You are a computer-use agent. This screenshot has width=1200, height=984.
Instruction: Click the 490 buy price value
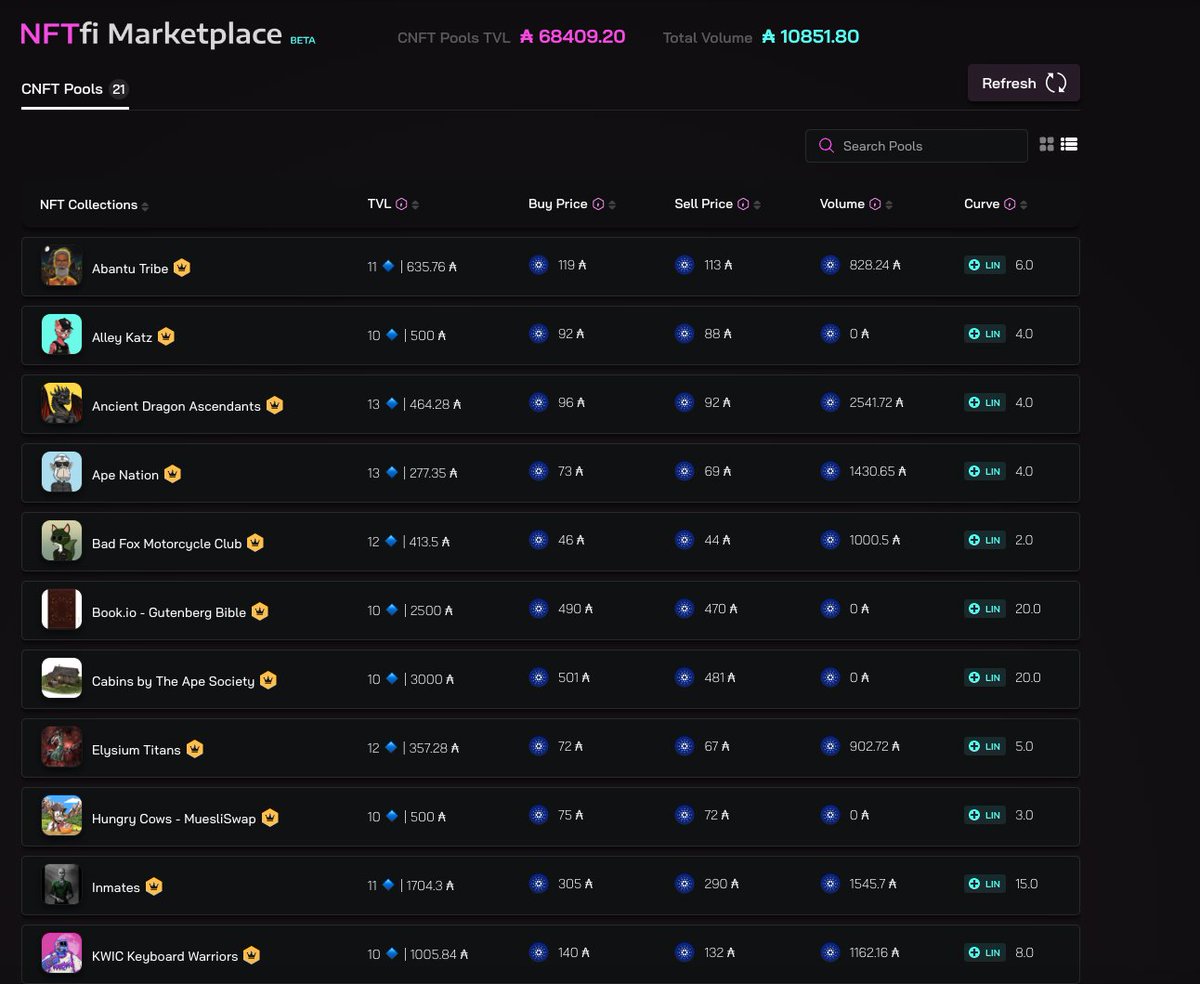(x=576, y=609)
